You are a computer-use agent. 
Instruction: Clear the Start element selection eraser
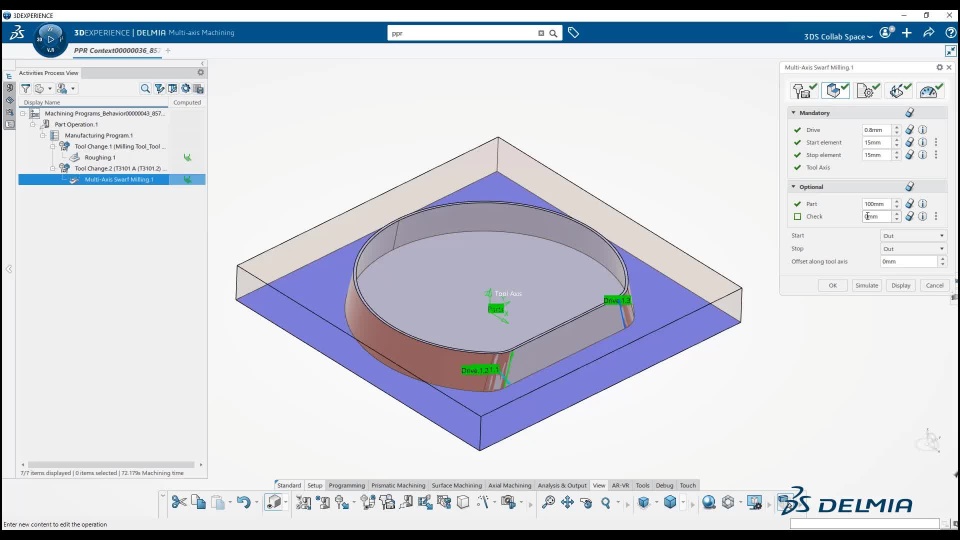909,142
